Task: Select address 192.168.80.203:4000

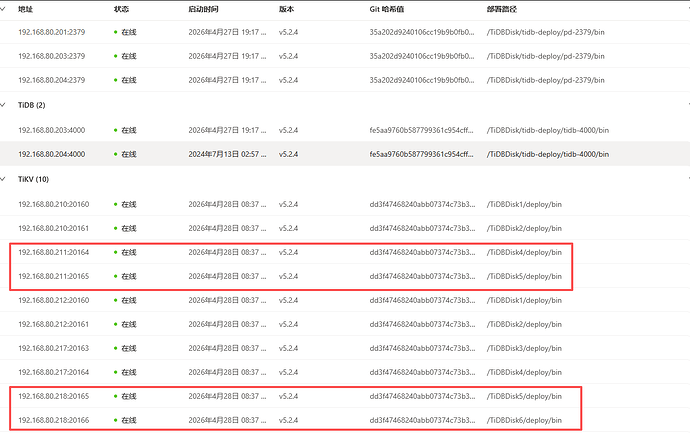Action: tap(51, 130)
